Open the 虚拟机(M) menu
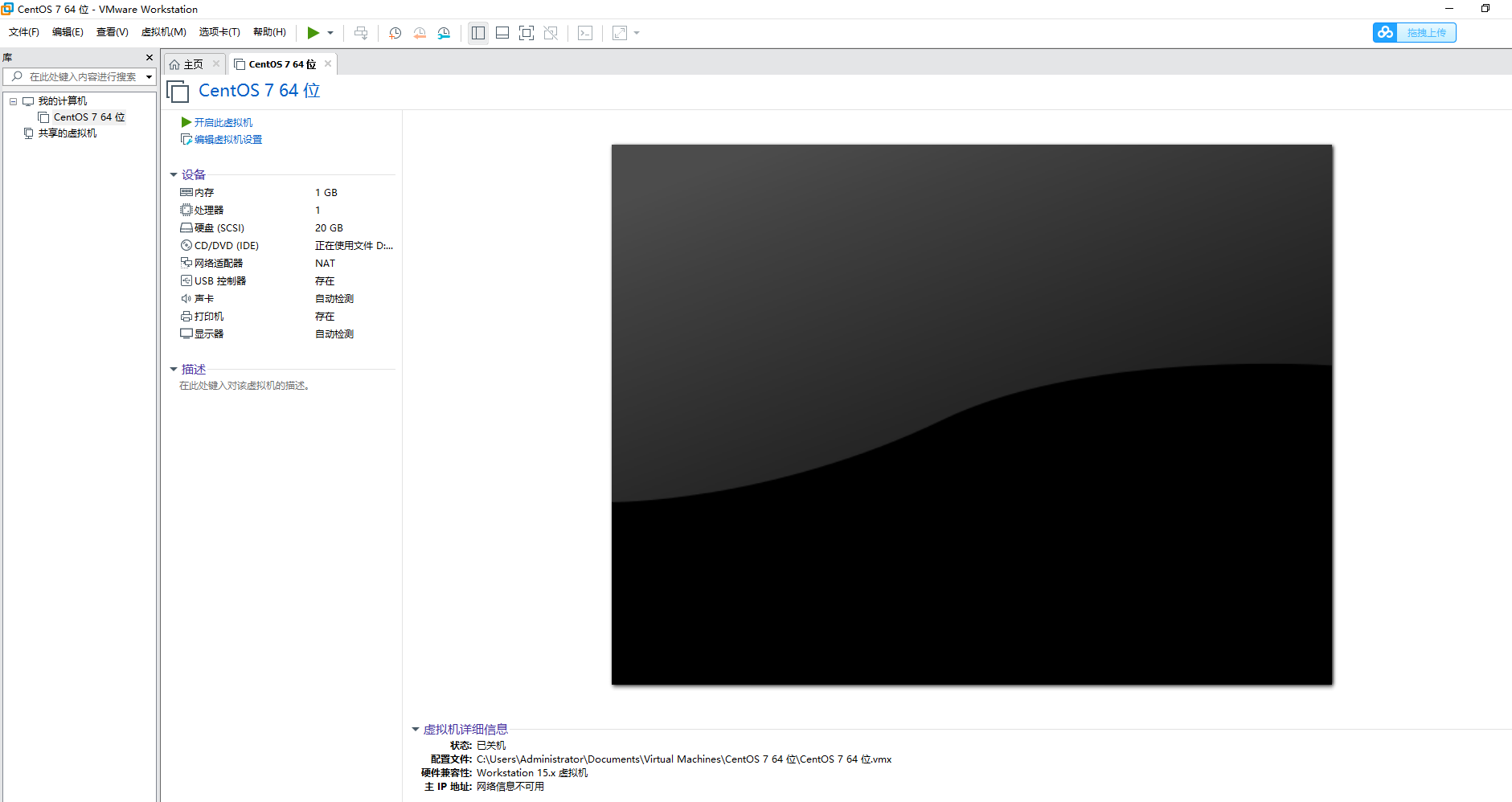The height and width of the screenshot is (802, 1512). [x=163, y=32]
